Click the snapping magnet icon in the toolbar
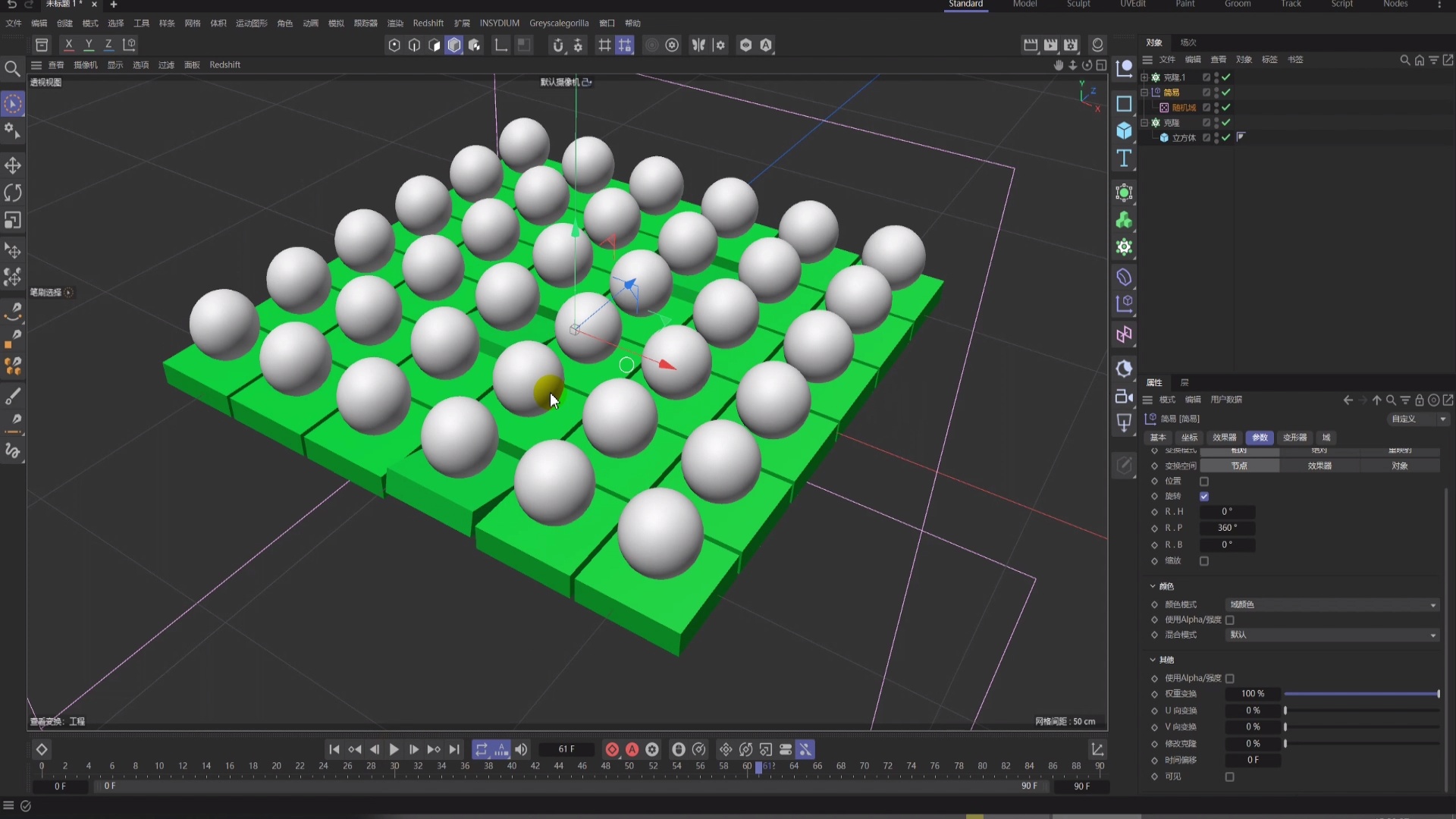 [x=557, y=45]
